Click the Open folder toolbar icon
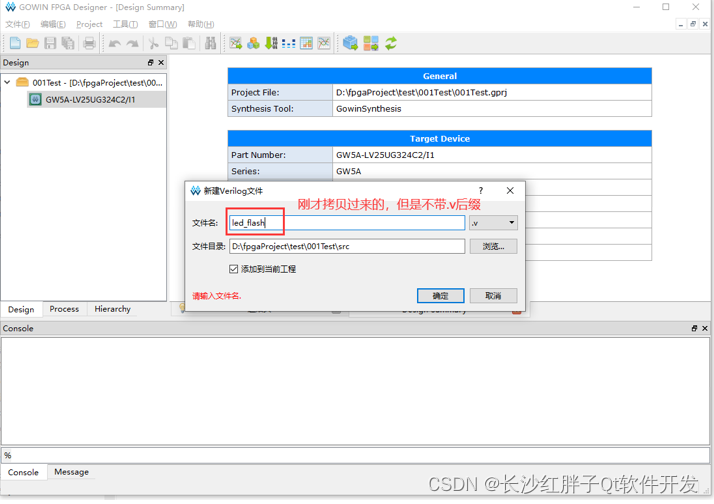The image size is (714, 504). [32, 43]
